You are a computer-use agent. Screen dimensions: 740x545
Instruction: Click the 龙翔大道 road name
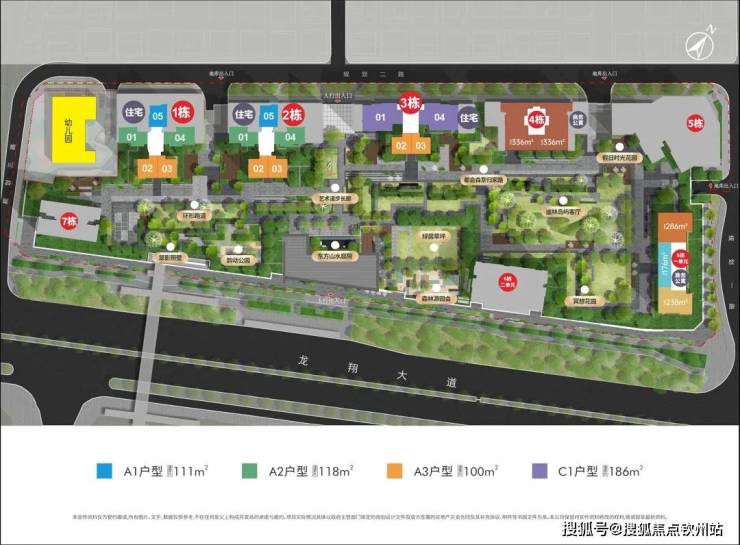click(x=378, y=371)
